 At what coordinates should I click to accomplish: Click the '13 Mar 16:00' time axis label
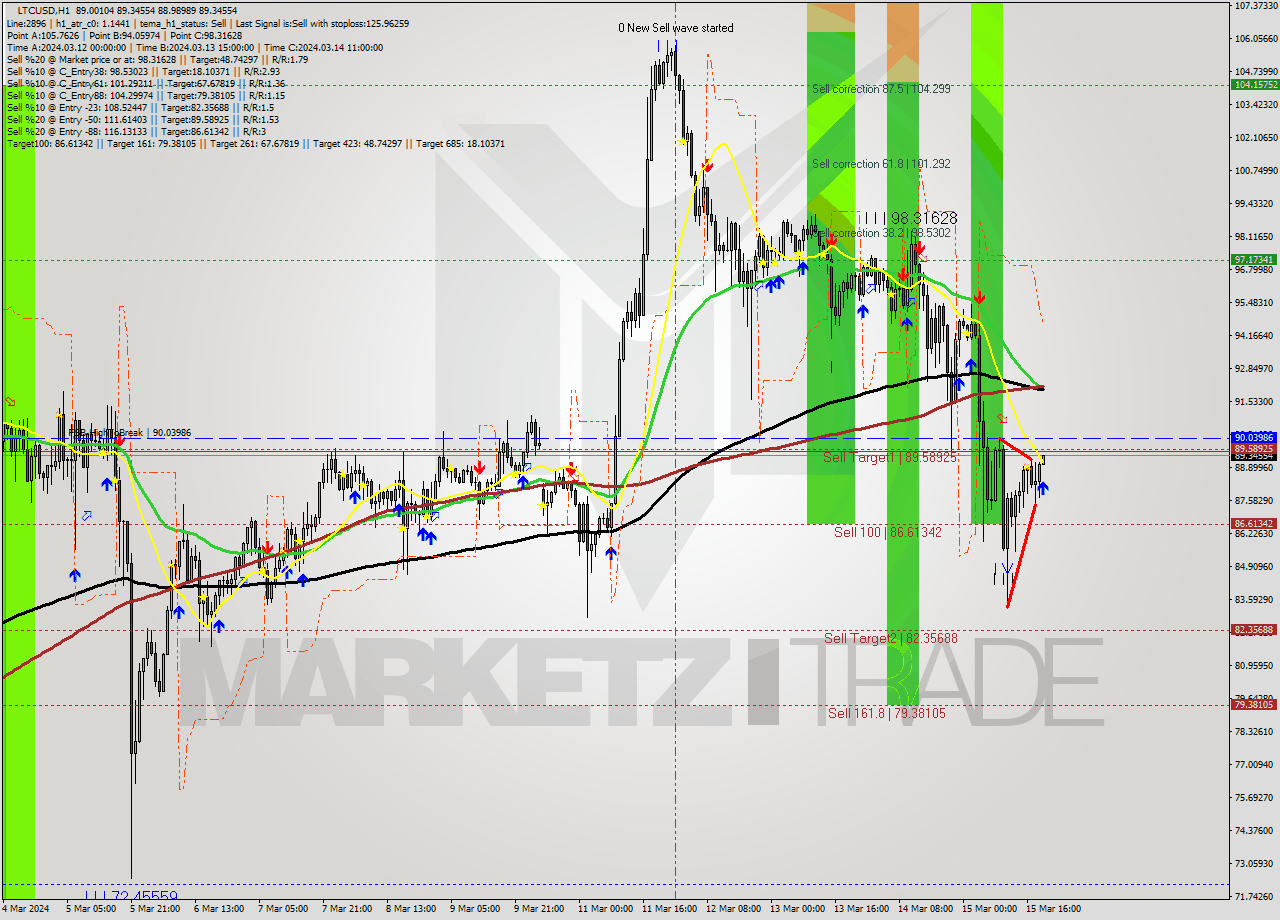(861, 909)
